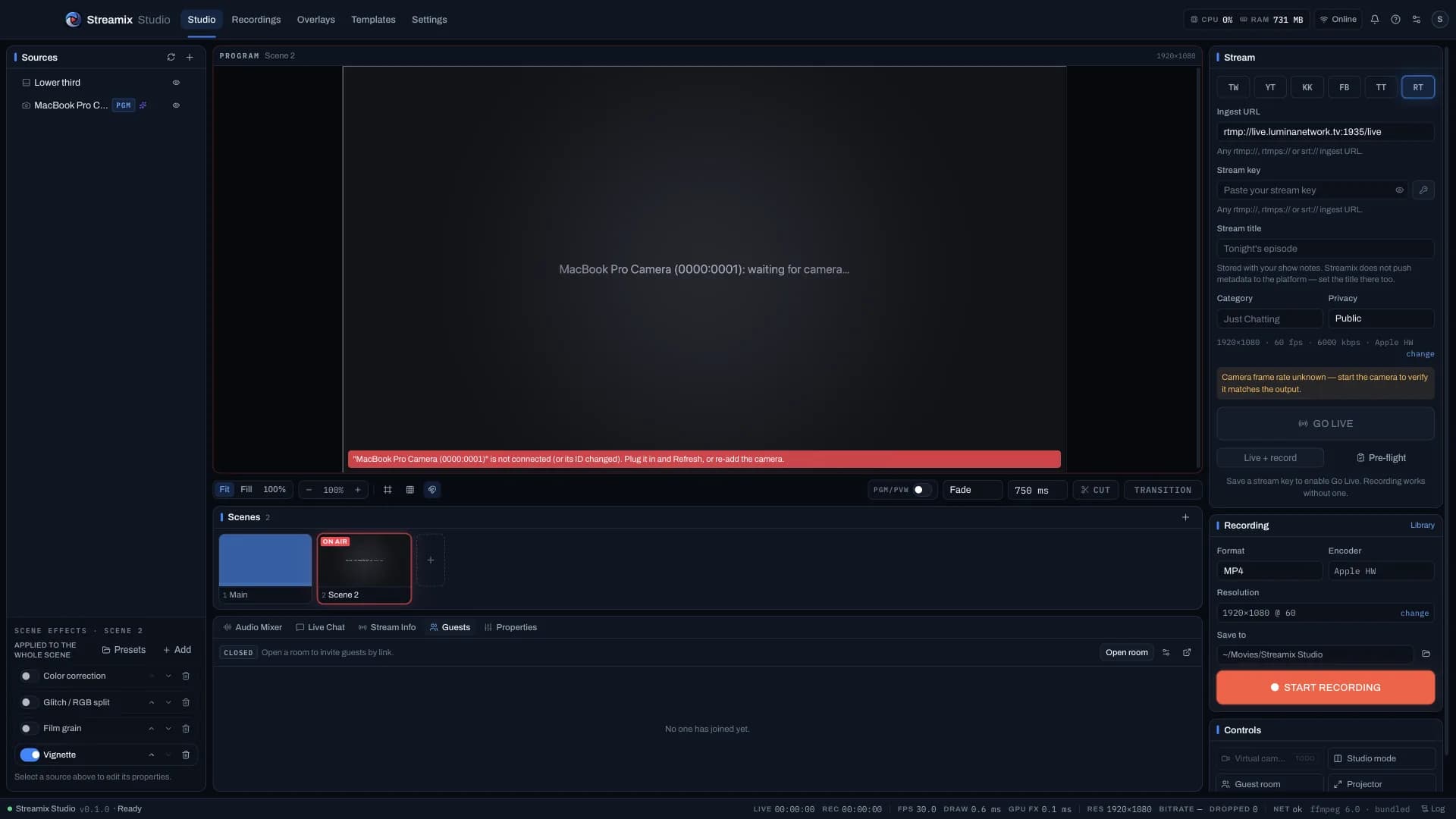Click the stream key wand icon
This screenshot has height=819, width=1456.
(1423, 190)
